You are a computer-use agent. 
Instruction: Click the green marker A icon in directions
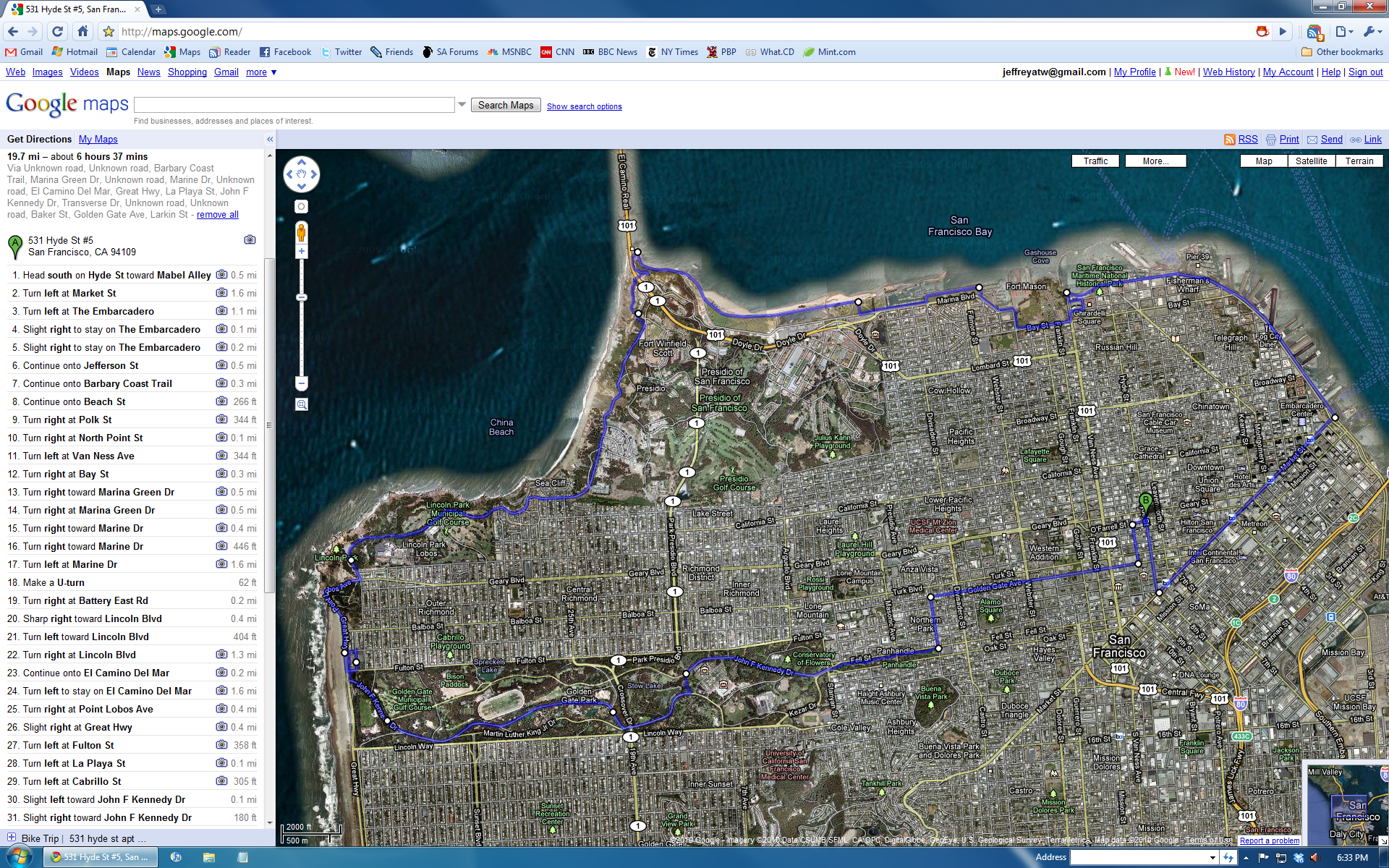pos(14,247)
